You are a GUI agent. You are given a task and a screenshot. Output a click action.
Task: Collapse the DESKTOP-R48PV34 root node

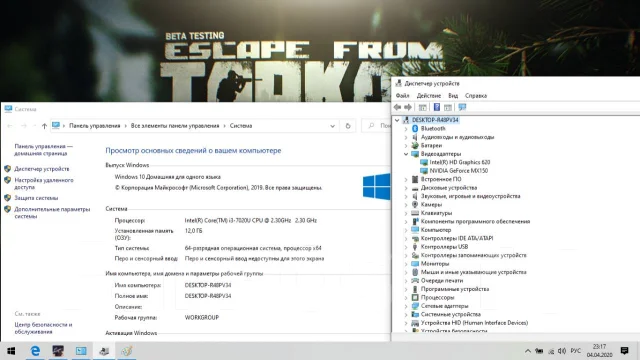click(x=397, y=120)
